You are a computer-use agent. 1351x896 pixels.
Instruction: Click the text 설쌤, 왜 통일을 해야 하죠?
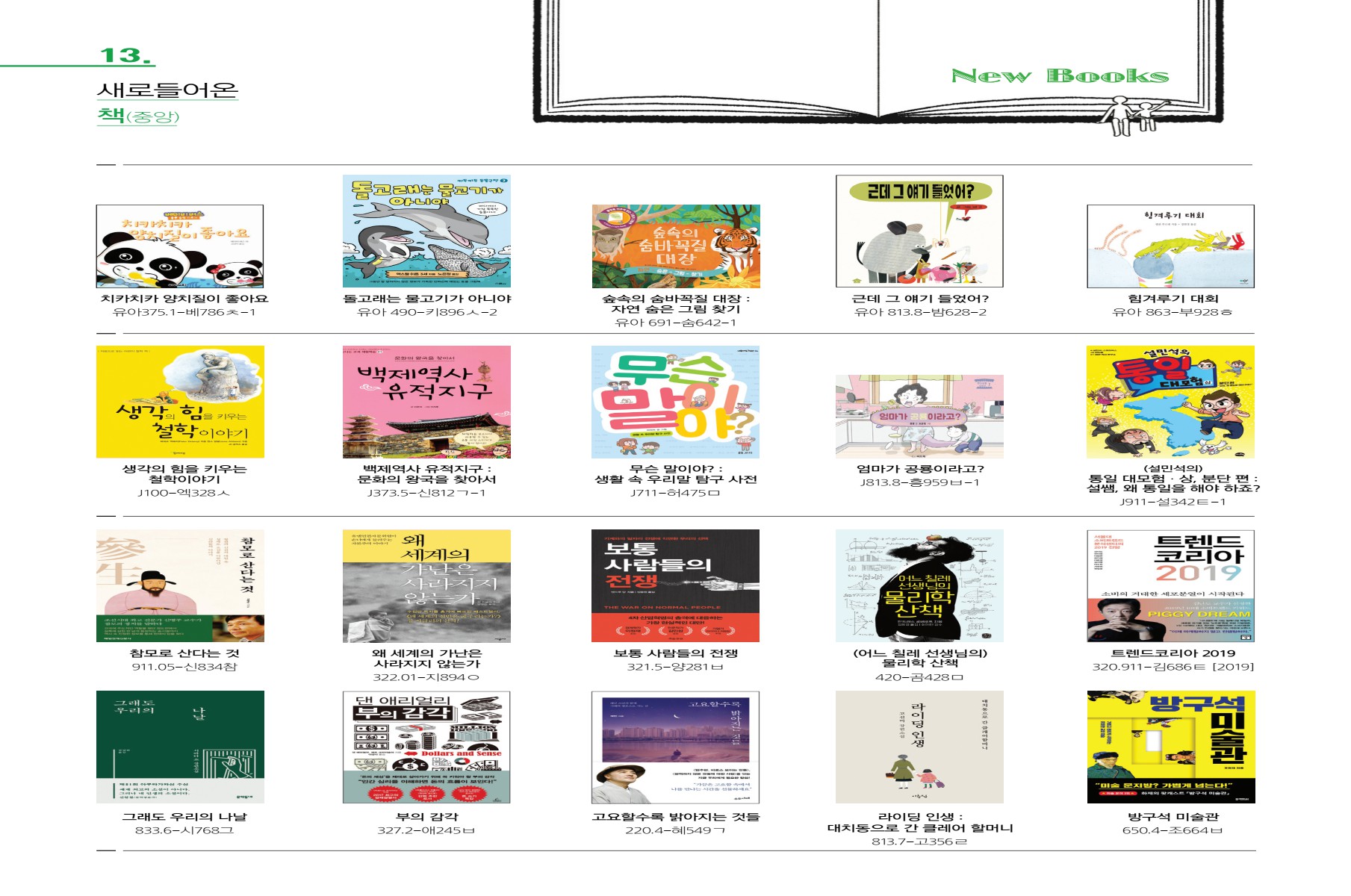(1173, 488)
